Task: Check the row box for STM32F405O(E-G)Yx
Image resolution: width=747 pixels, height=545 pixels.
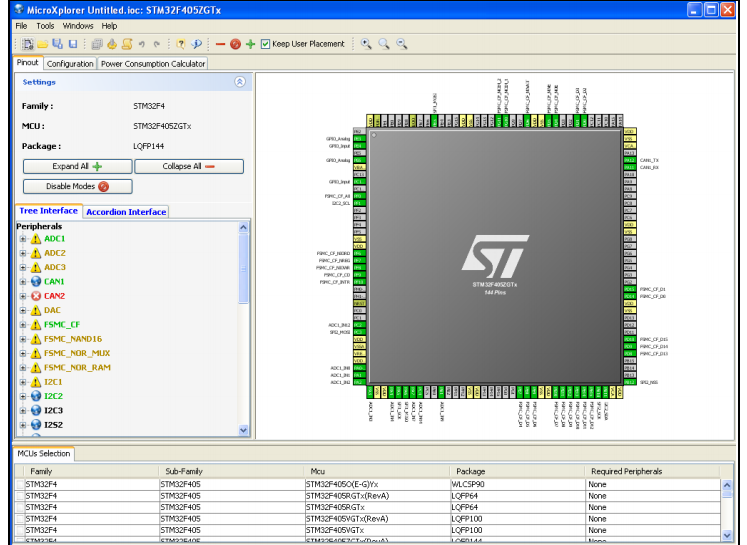Action: click(x=20, y=484)
